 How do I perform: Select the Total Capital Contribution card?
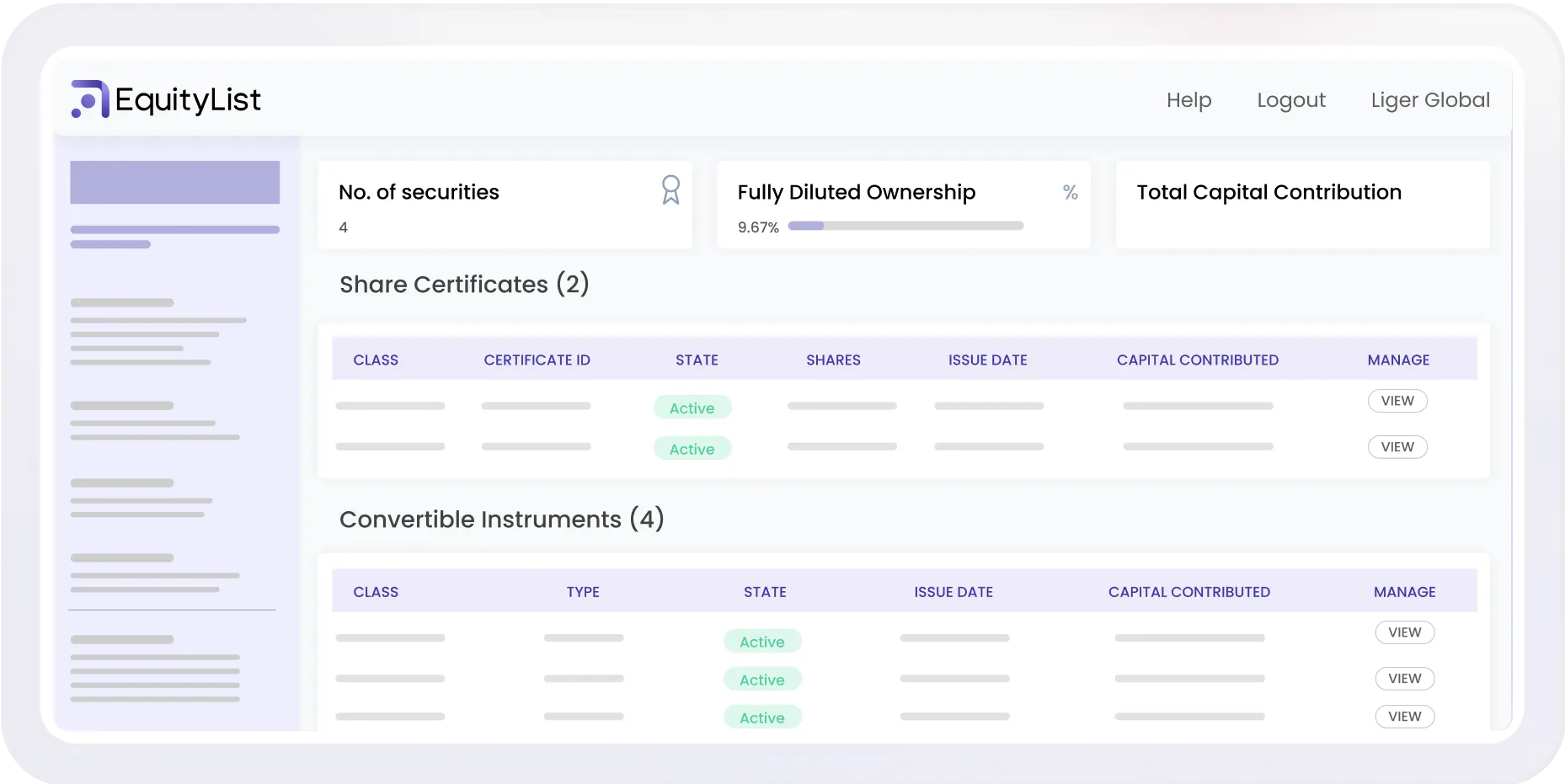(1301, 205)
